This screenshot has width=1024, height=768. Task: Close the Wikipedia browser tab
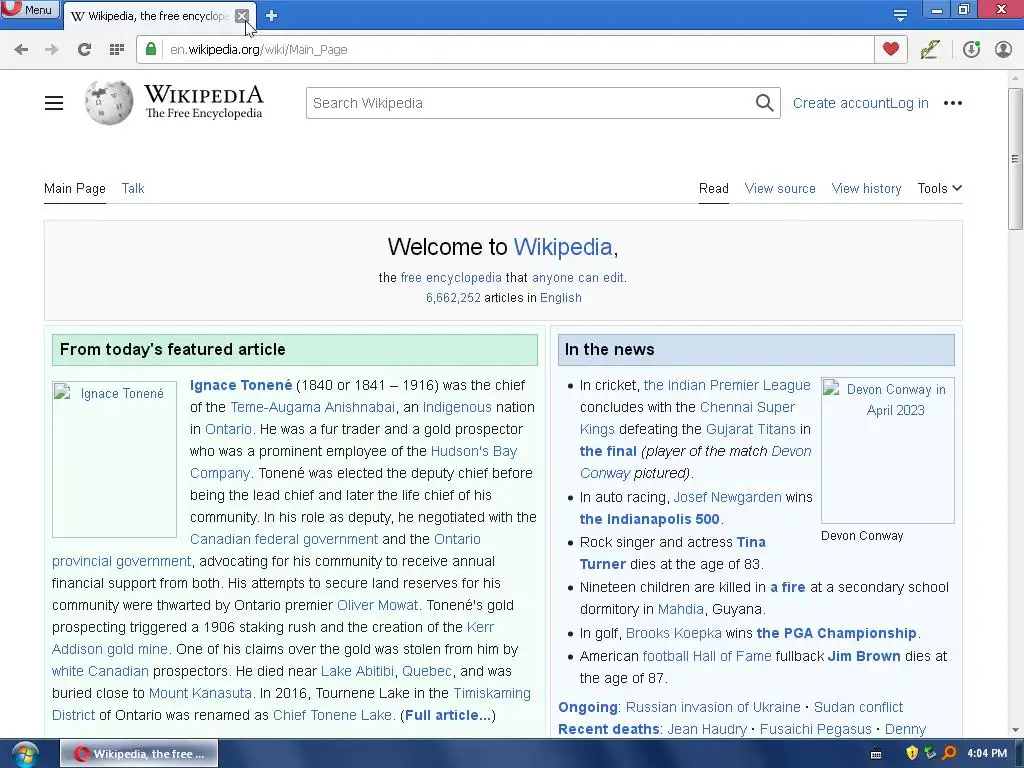click(x=242, y=16)
